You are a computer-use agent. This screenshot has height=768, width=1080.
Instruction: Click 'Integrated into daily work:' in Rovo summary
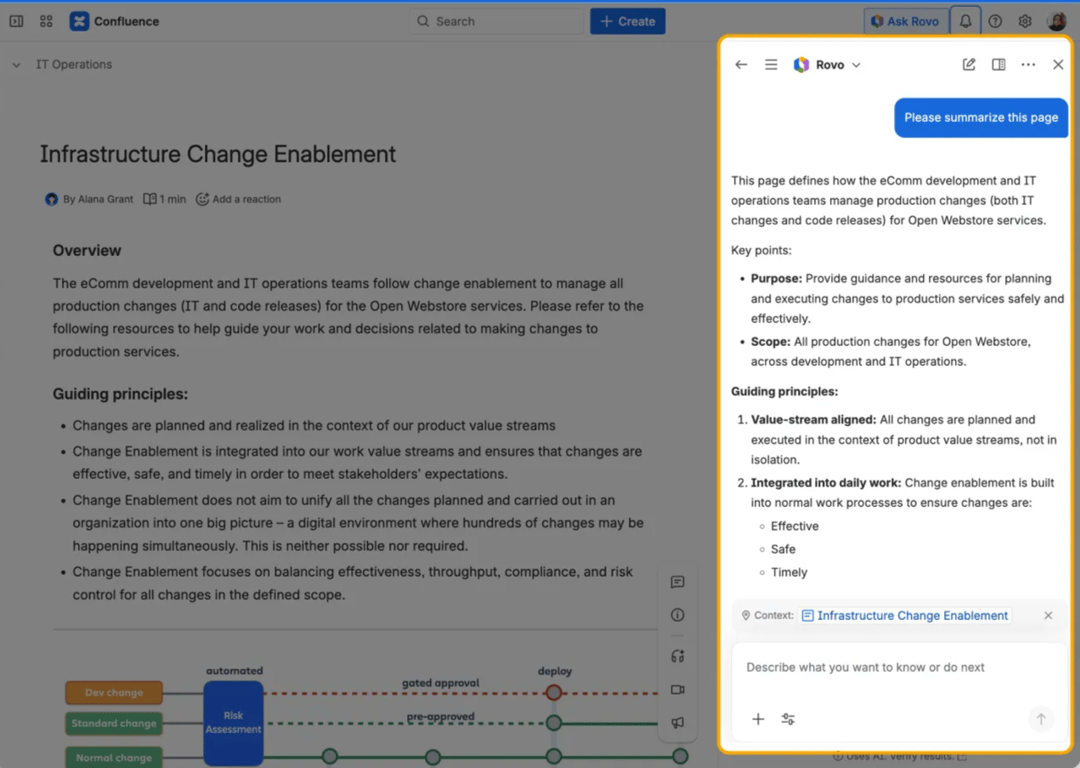click(x=826, y=483)
